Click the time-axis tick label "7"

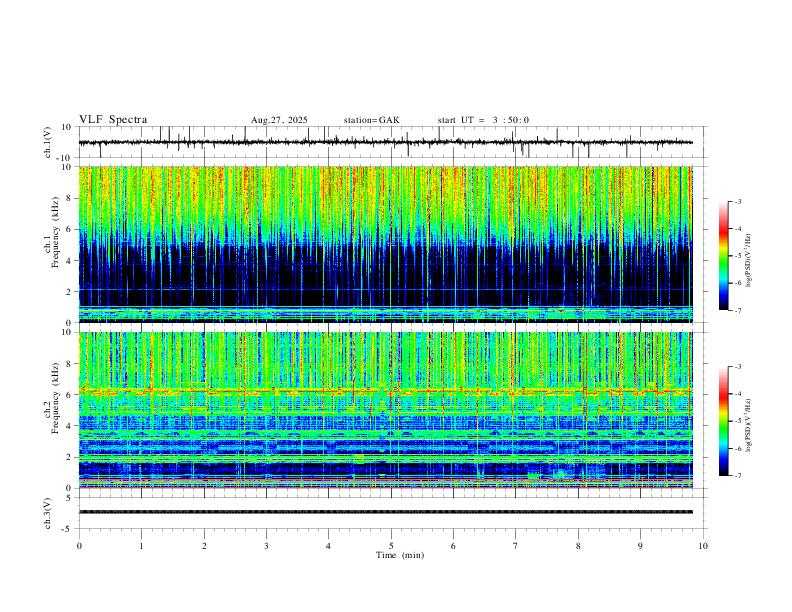click(516, 546)
